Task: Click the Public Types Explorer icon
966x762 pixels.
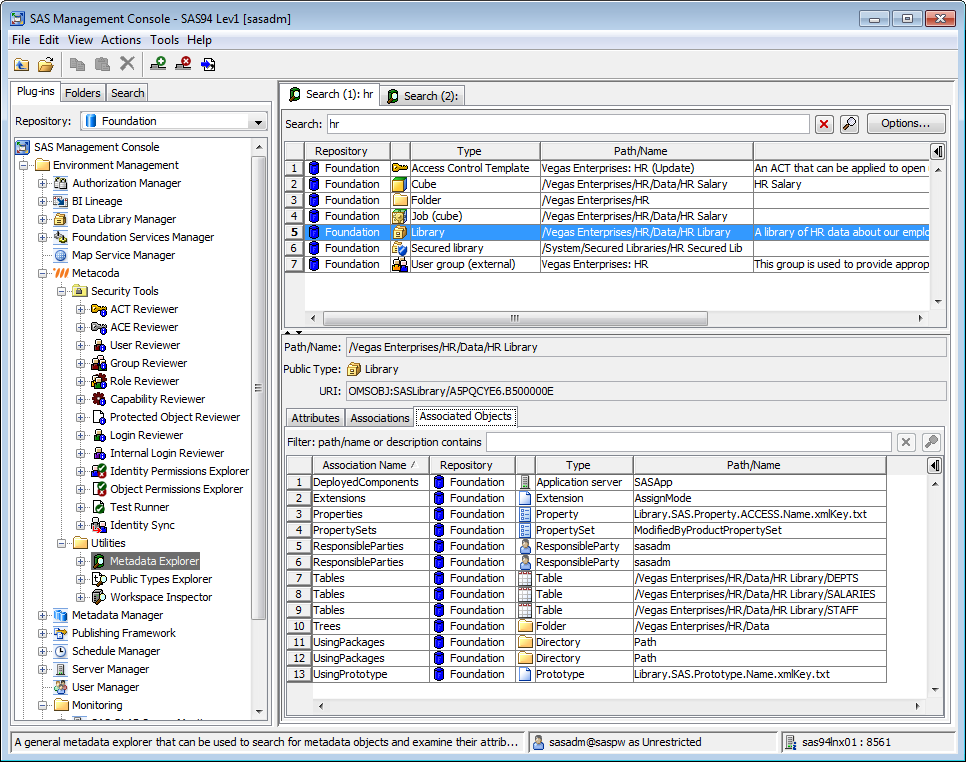Action: (99, 579)
